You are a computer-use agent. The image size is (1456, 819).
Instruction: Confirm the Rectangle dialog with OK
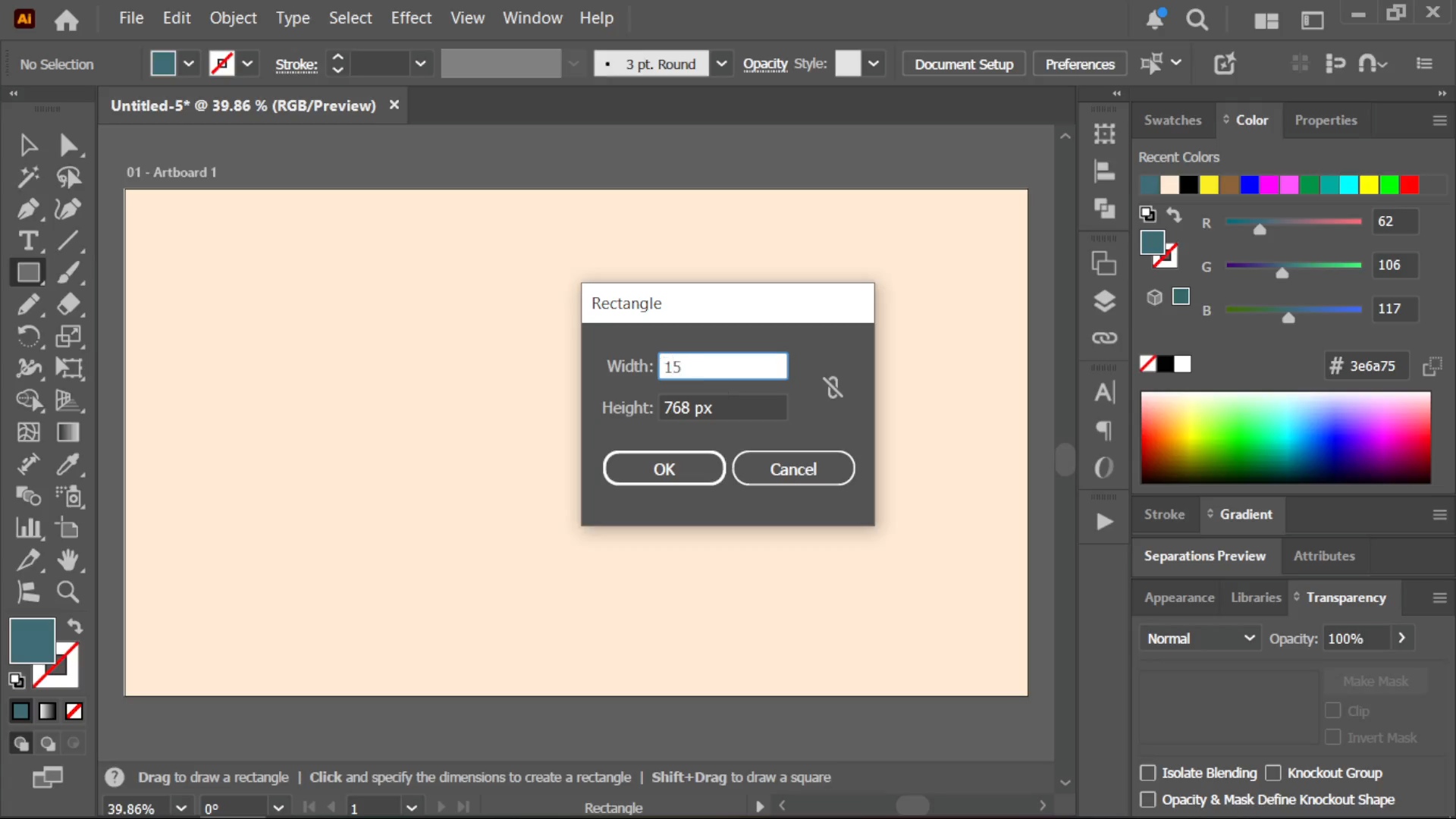point(664,469)
